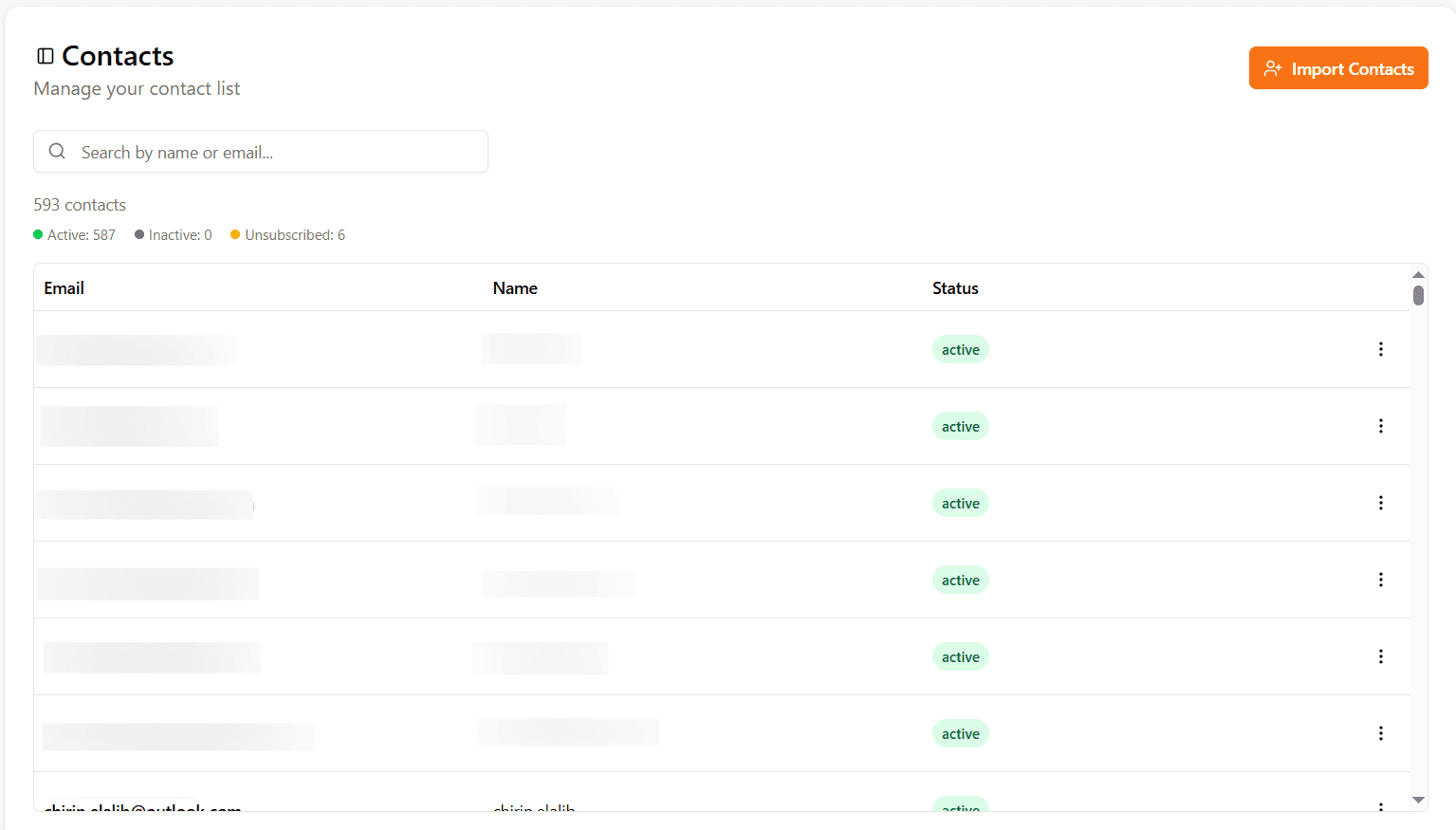The image size is (1456, 830).
Task: Click the active badge in first contact row
Action: (960, 350)
